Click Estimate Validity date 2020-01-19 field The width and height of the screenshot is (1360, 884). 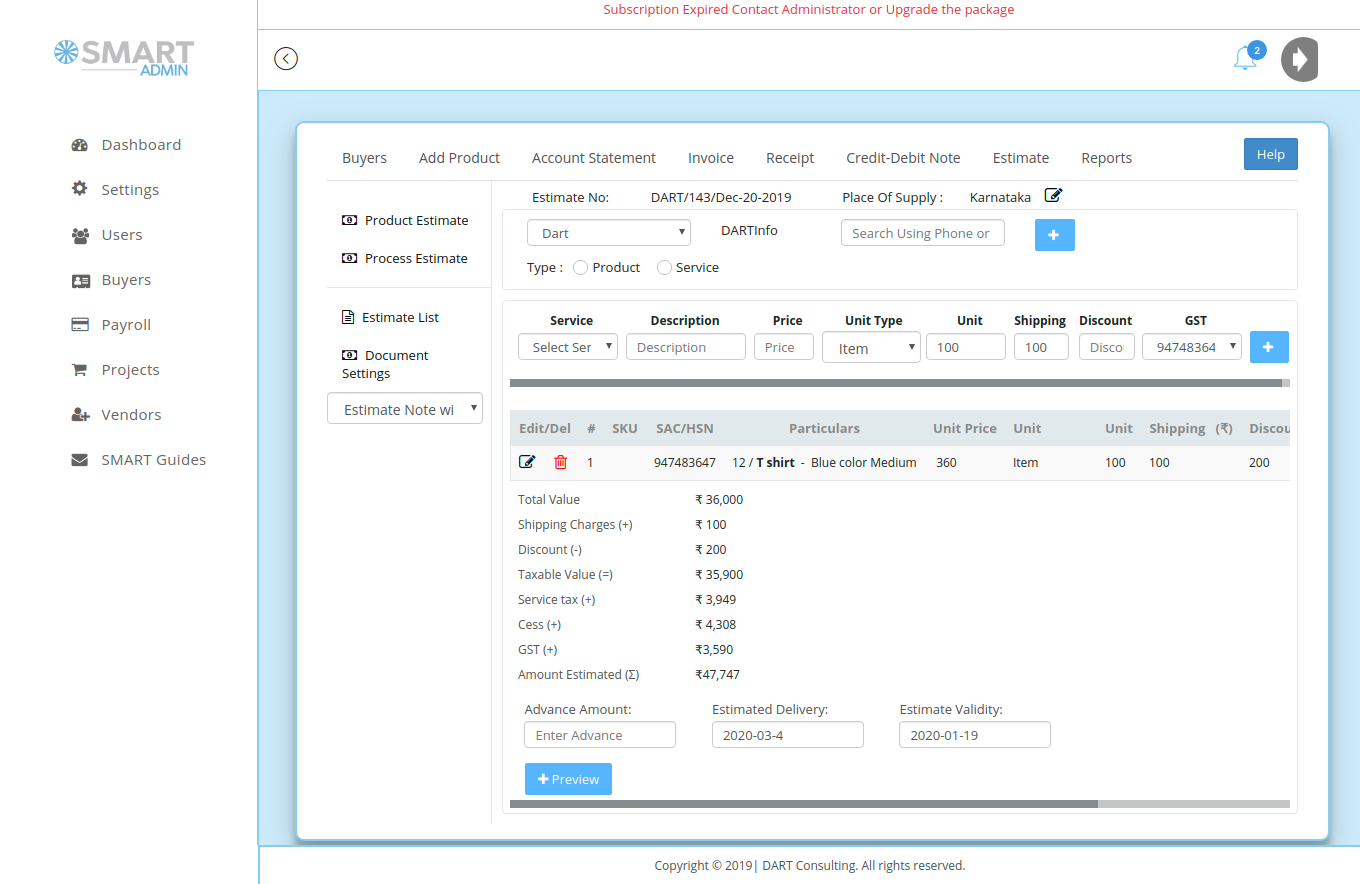975,735
